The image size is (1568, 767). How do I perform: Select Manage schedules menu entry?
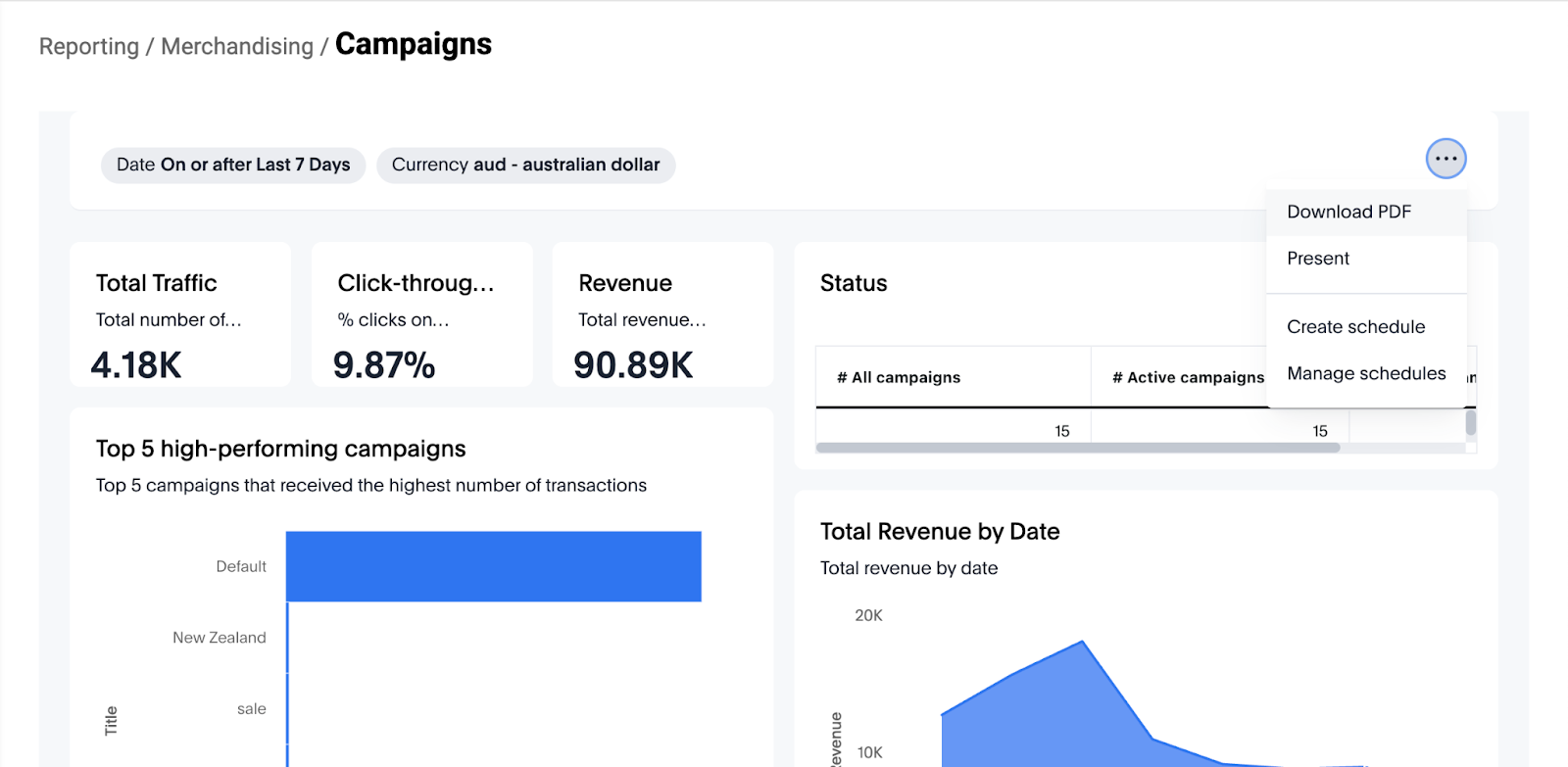pos(1365,373)
